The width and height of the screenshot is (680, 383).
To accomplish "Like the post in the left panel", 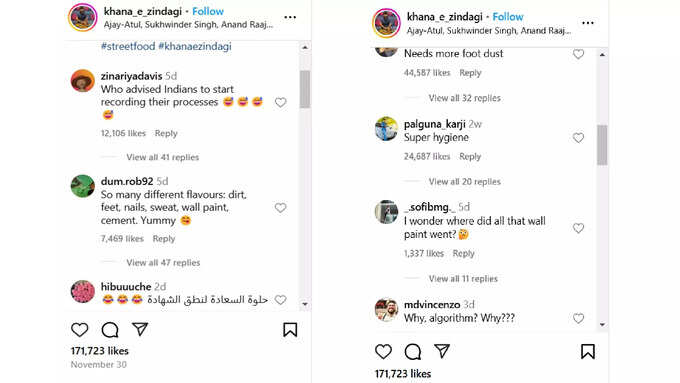I will coord(79,330).
